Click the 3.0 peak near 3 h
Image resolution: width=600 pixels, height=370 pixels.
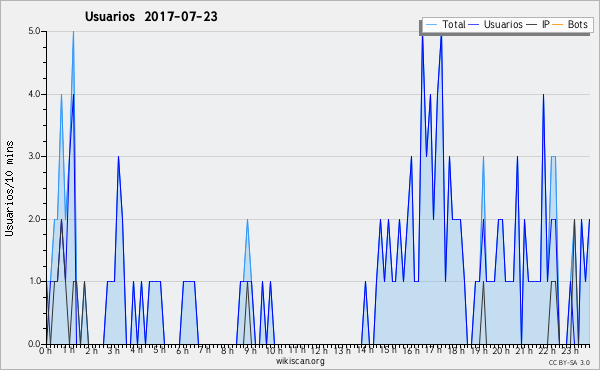119,157
